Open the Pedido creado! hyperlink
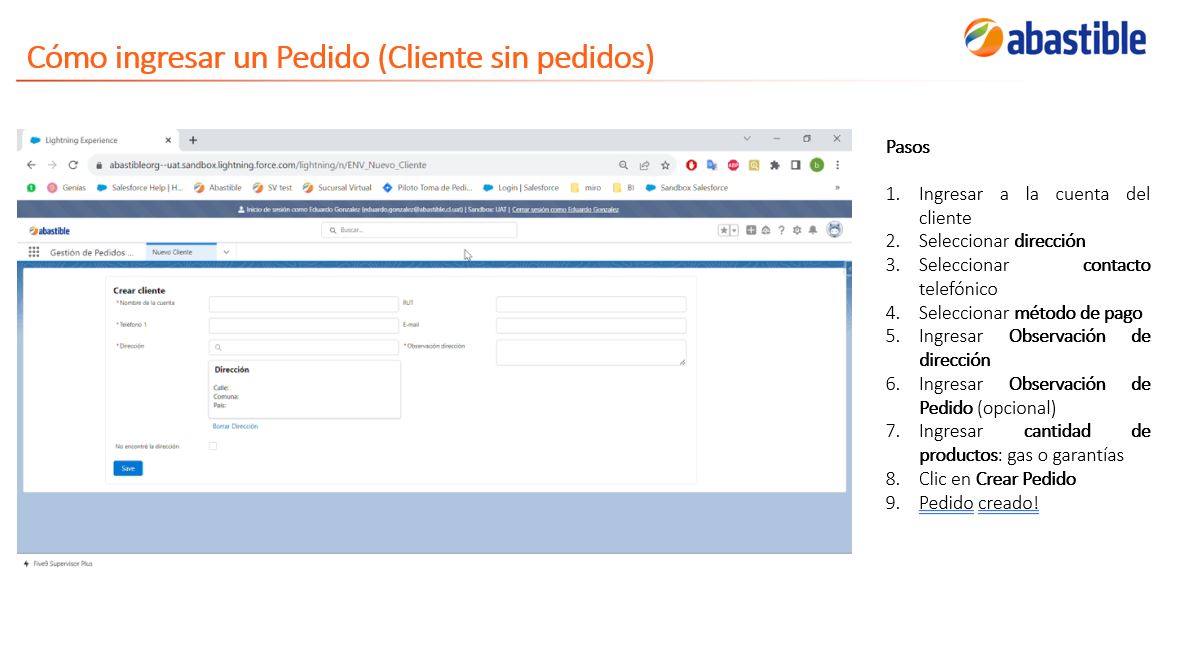Screen dimensions: 1177x659 (979, 503)
